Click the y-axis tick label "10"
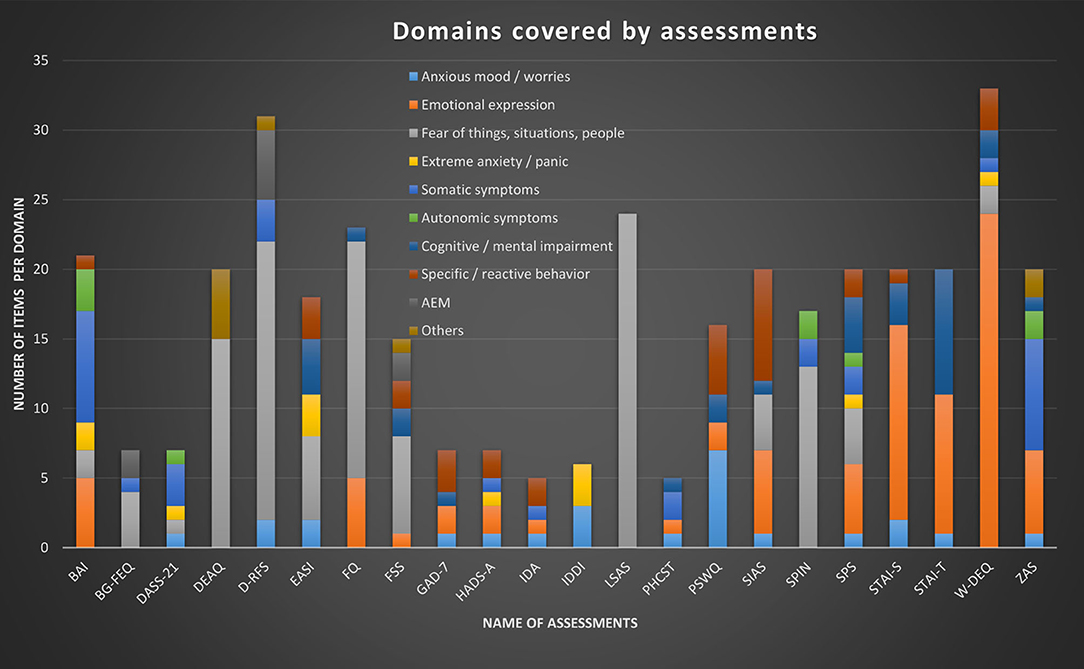 point(41,408)
